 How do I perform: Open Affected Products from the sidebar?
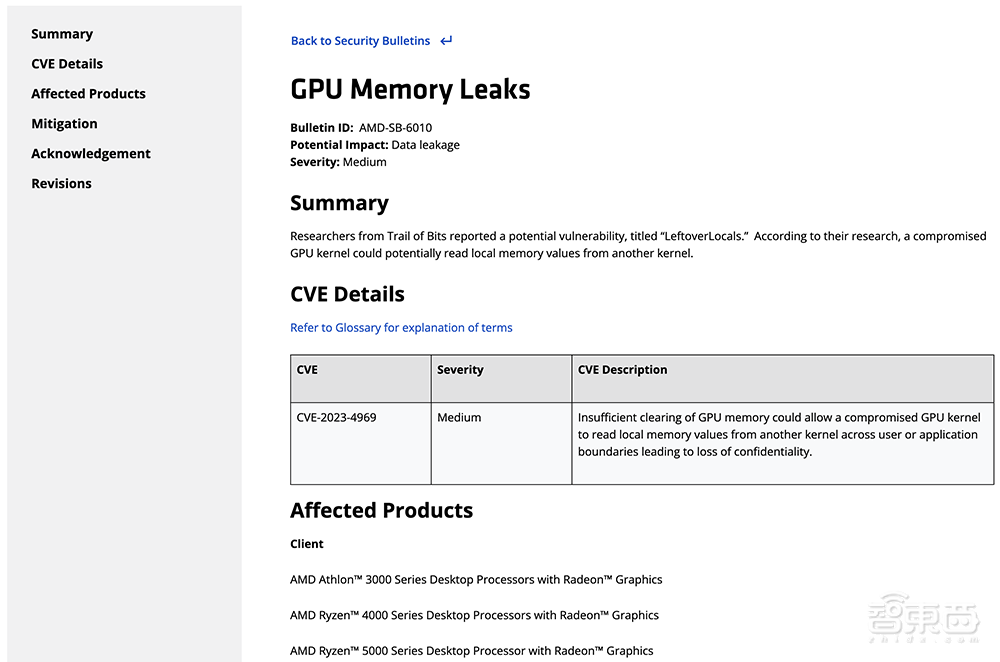click(x=88, y=93)
